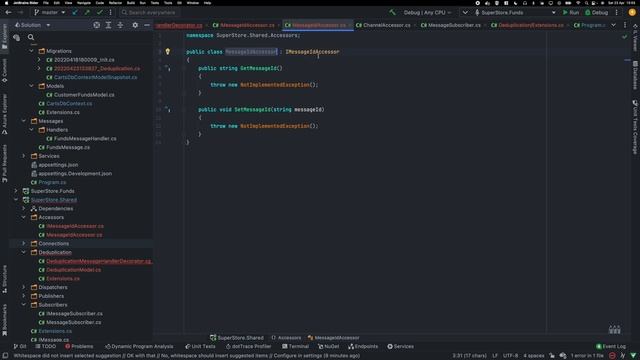Collapse the Migrations folder
This screenshot has width=640, height=360.
[31, 51]
